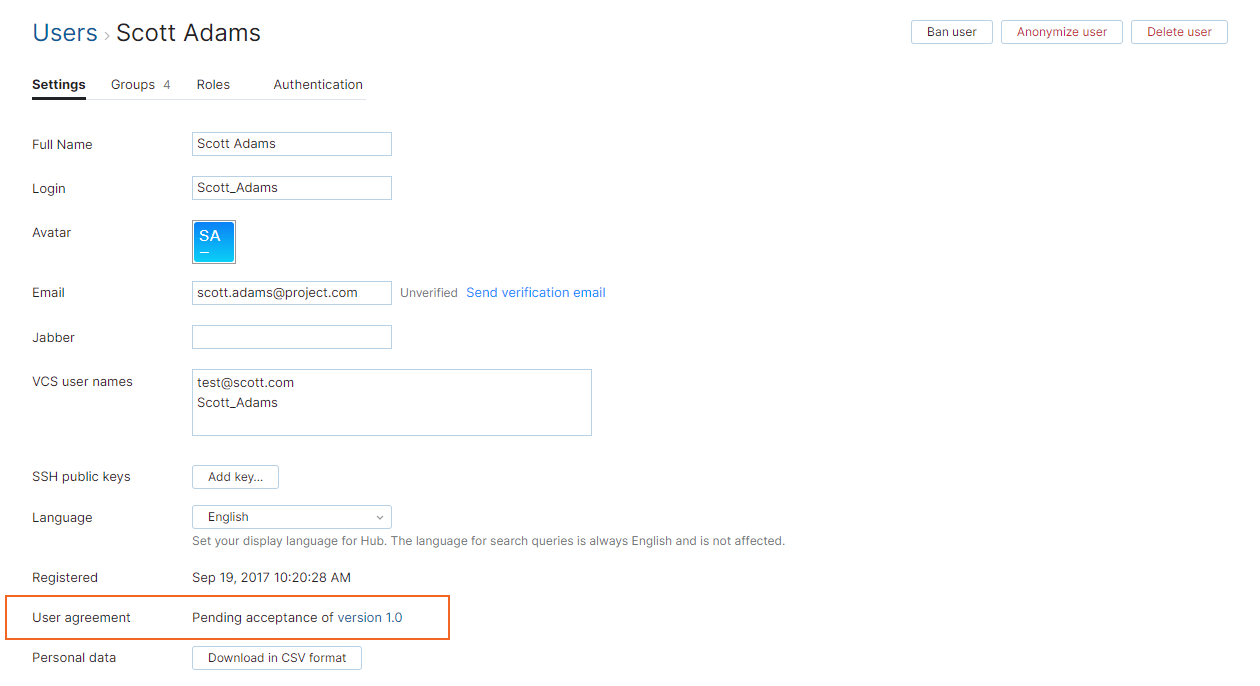Viewport: 1260px width, 686px height.
Task: Click the Ban user button
Action: [x=950, y=31]
